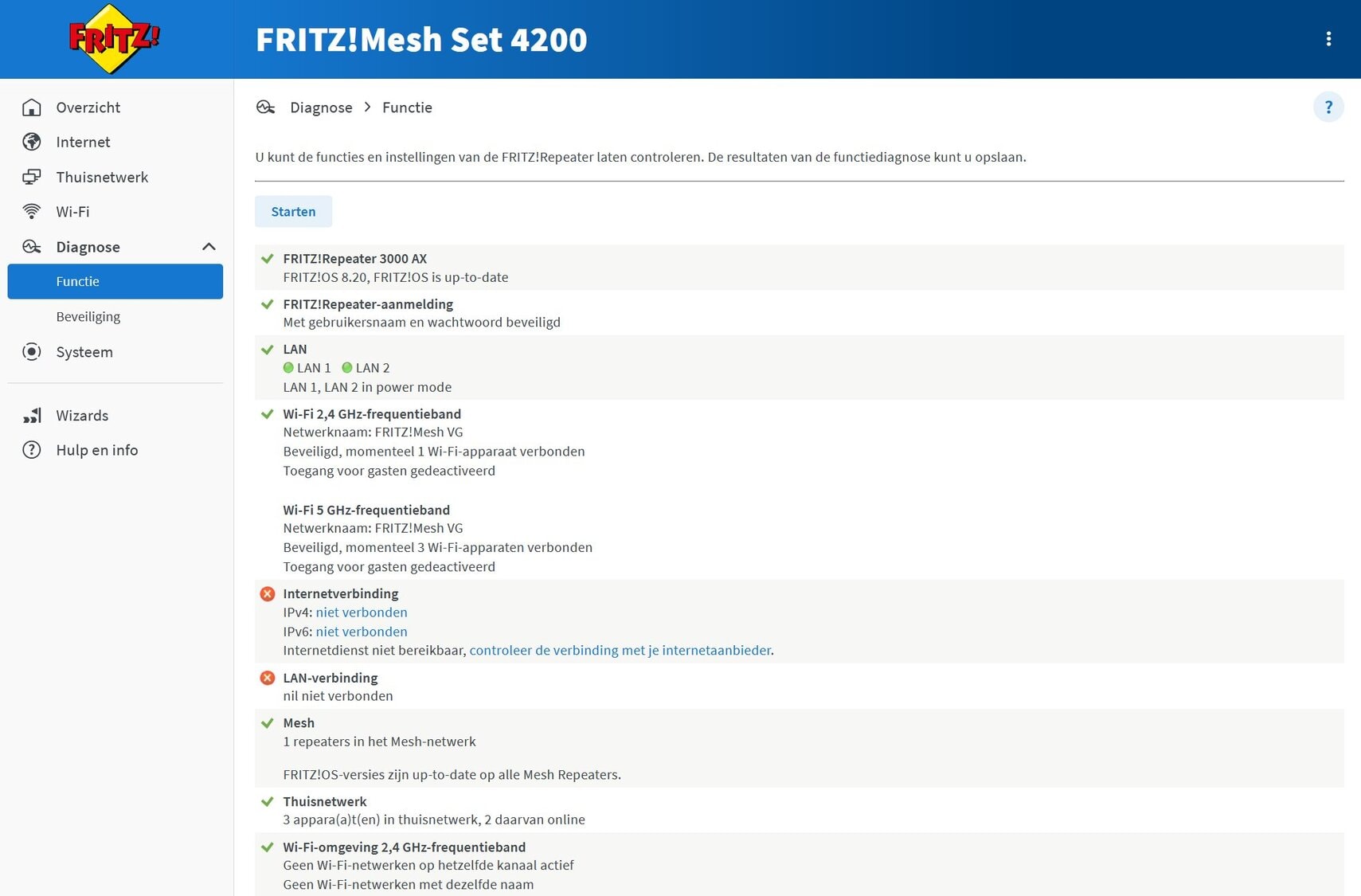This screenshot has width=1361, height=896.
Task: Click the IPv4 niet verbonden link
Action: click(362, 612)
